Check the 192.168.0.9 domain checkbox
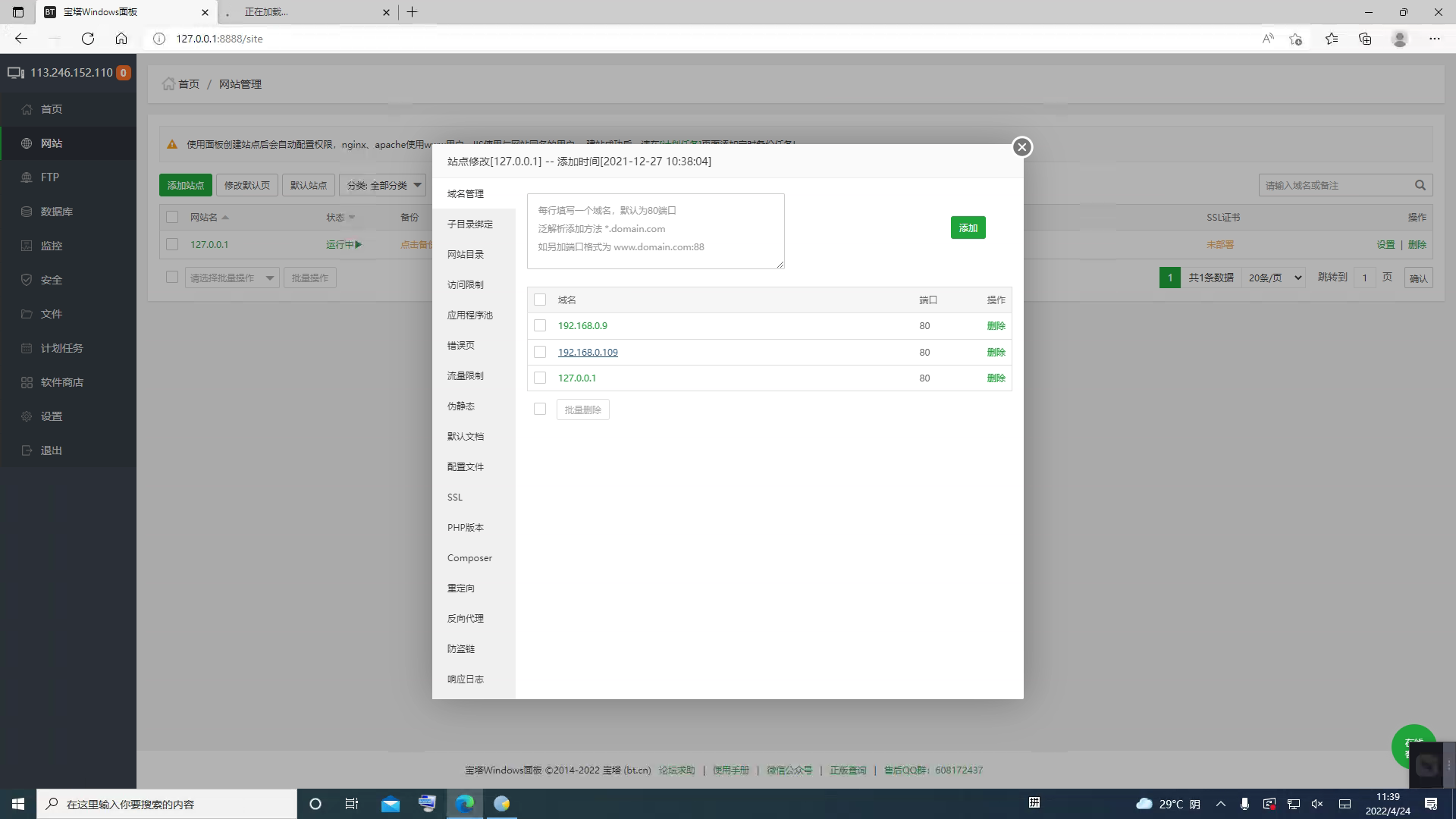This screenshot has width=1456, height=819. click(540, 325)
